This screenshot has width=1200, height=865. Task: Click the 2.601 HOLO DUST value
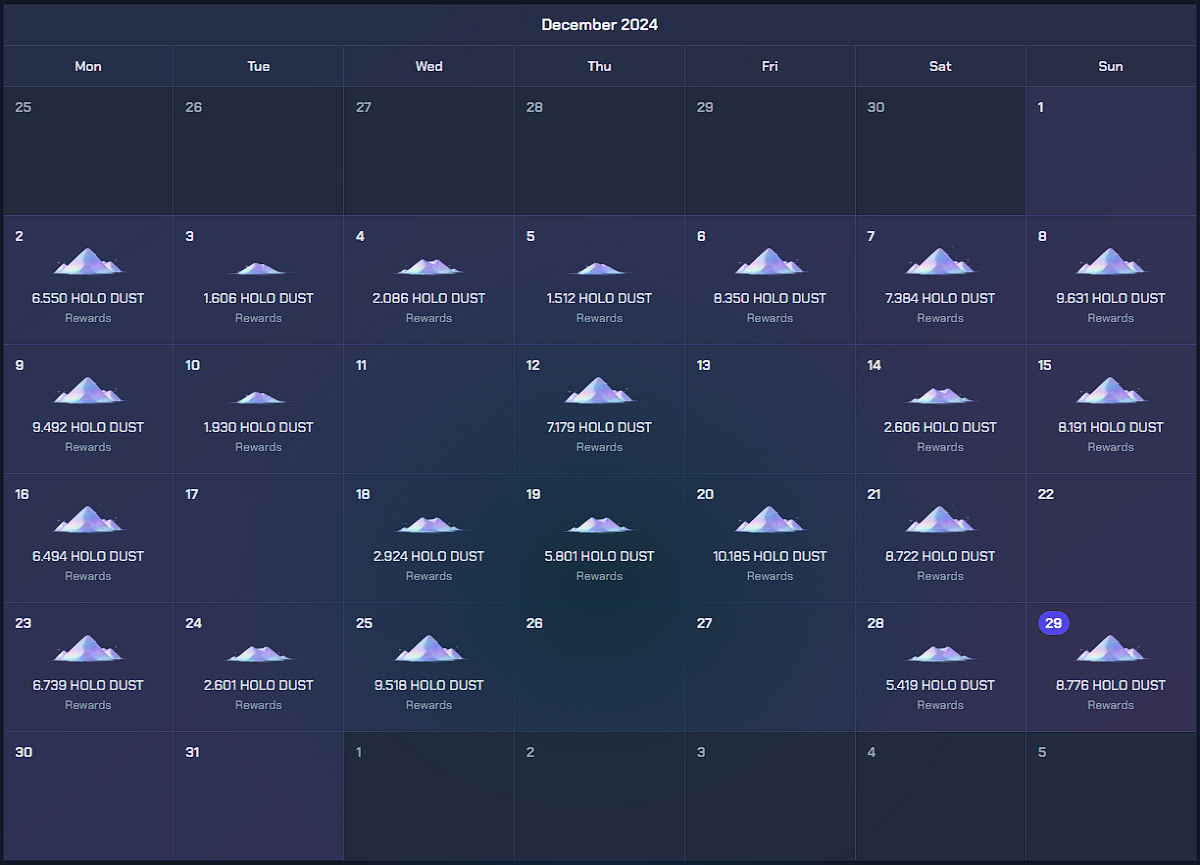(258, 685)
